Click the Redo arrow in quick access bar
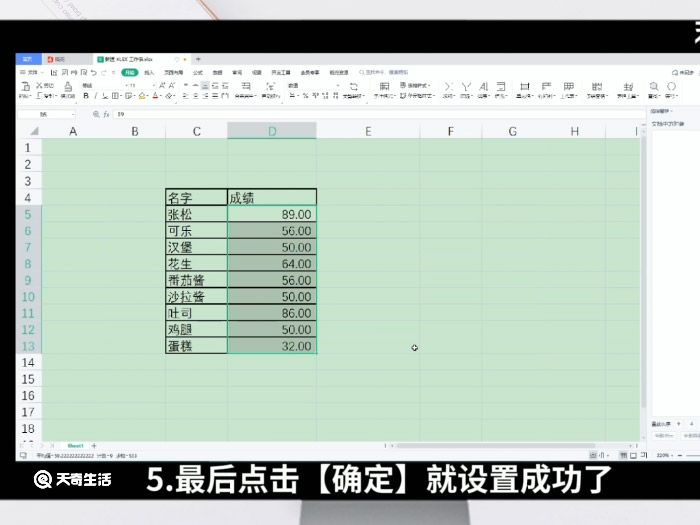 coord(104,72)
